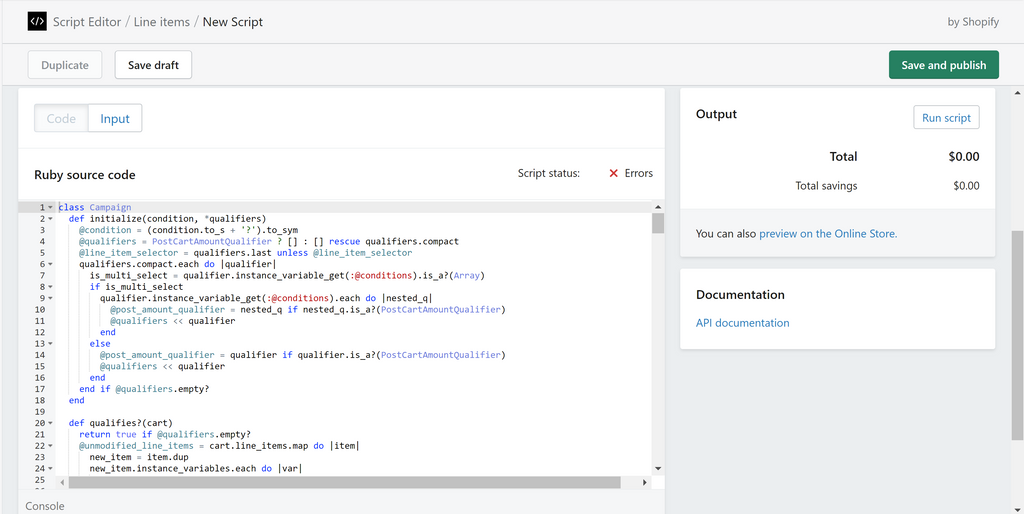This screenshot has height=514, width=1024.
Task: Click the New Script breadcrumb title
Action: coord(232,22)
